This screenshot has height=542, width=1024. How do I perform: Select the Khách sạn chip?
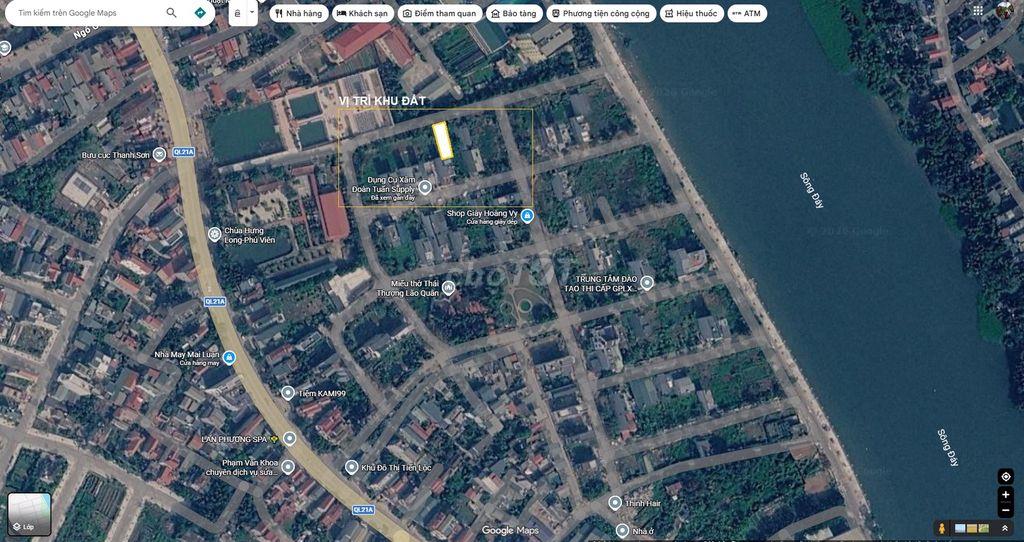point(363,13)
